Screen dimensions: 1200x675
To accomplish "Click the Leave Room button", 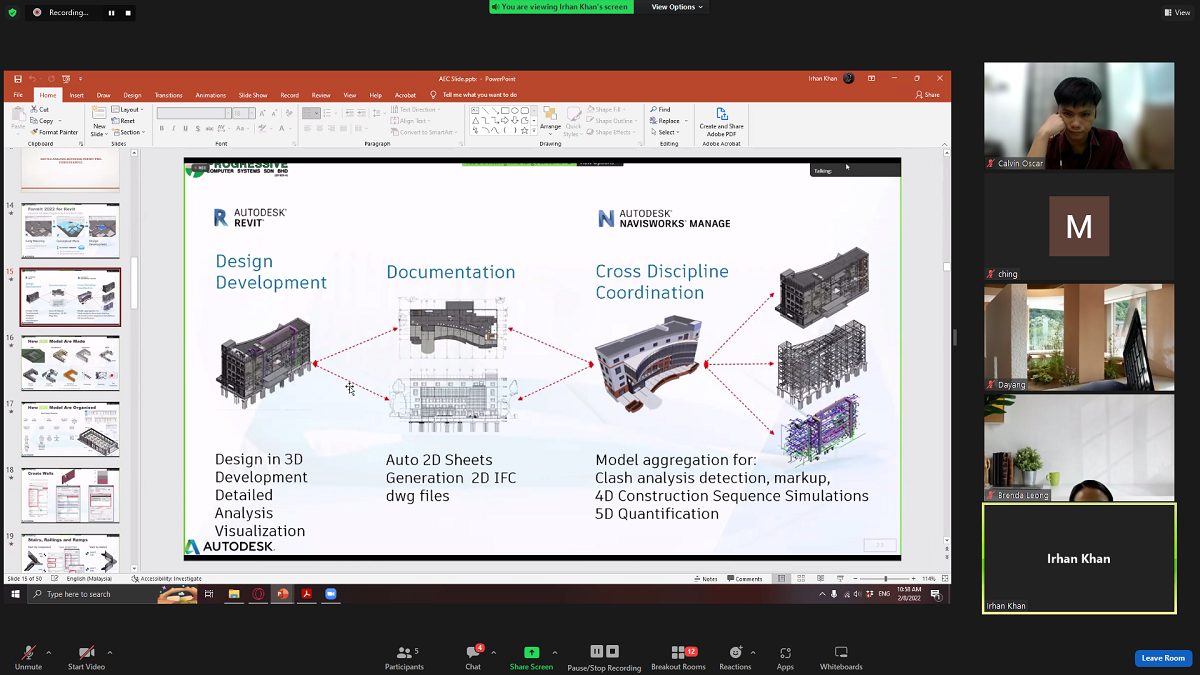I will pyautogui.click(x=1163, y=658).
